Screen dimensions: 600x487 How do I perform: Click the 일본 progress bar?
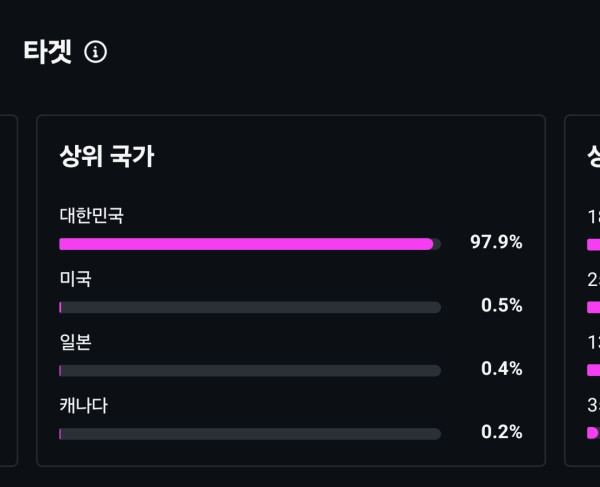click(x=250, y=371)
